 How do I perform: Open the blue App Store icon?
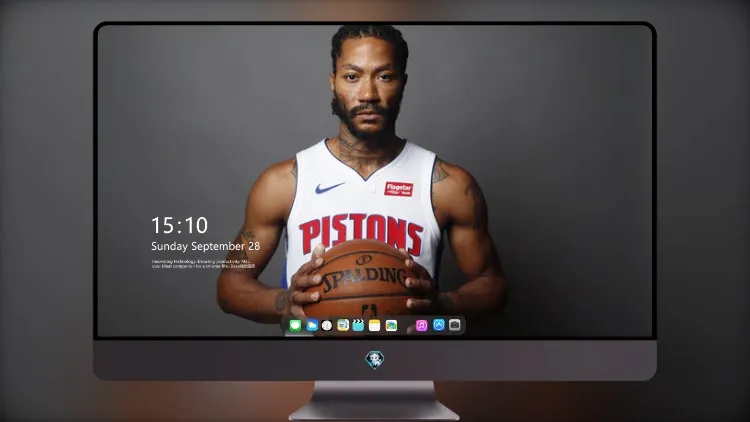[x=439, y=325]
